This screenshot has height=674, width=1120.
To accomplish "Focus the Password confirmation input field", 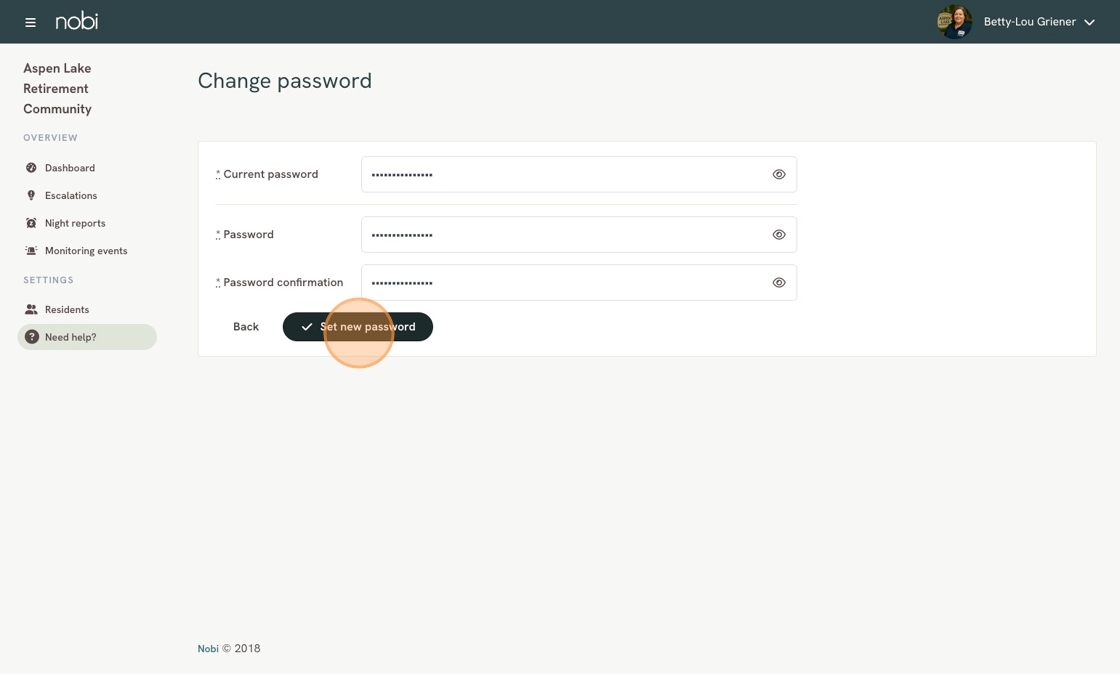I will click(579, 283).
